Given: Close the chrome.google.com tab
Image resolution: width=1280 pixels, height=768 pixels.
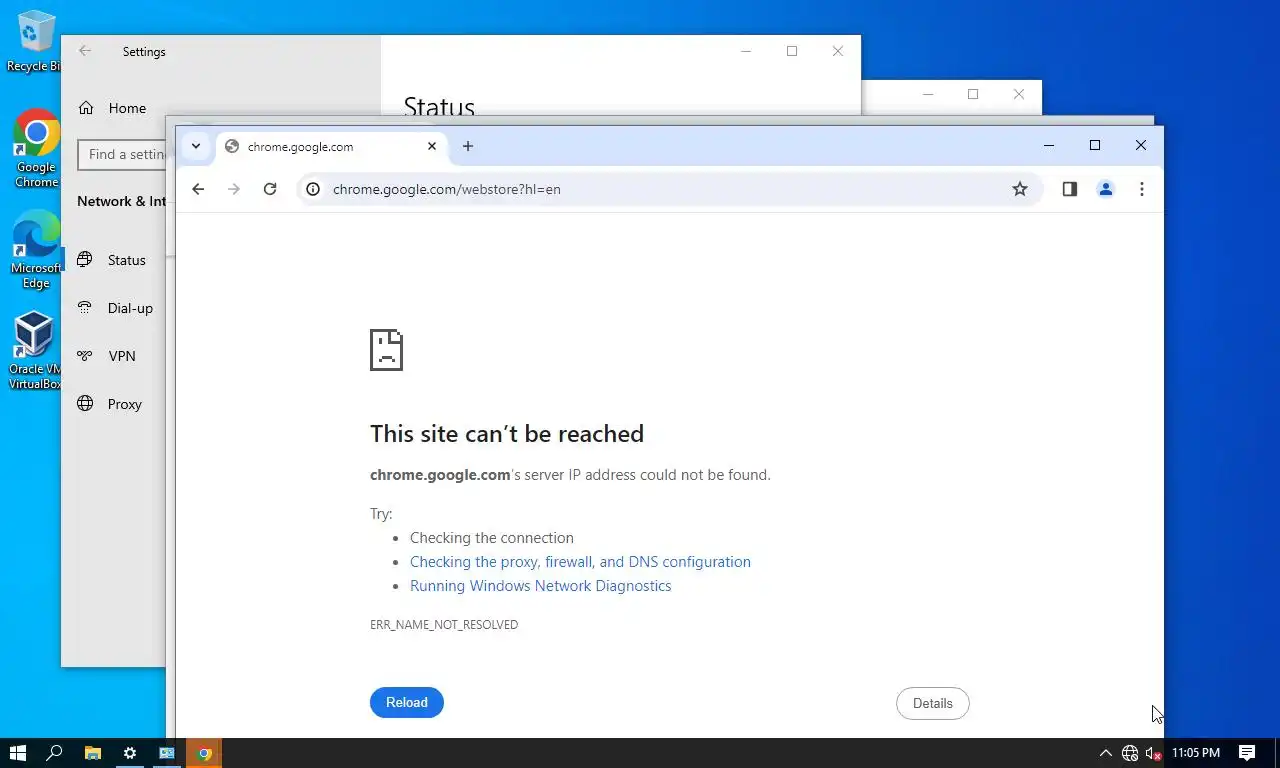Looking at the screenshot, I should pos(432,146).
